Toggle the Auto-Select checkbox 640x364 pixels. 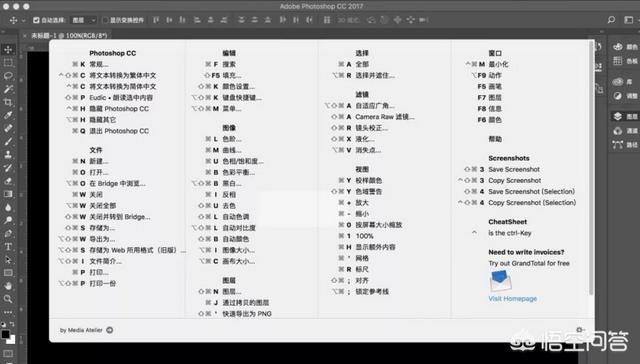click(x=36, y=20)
